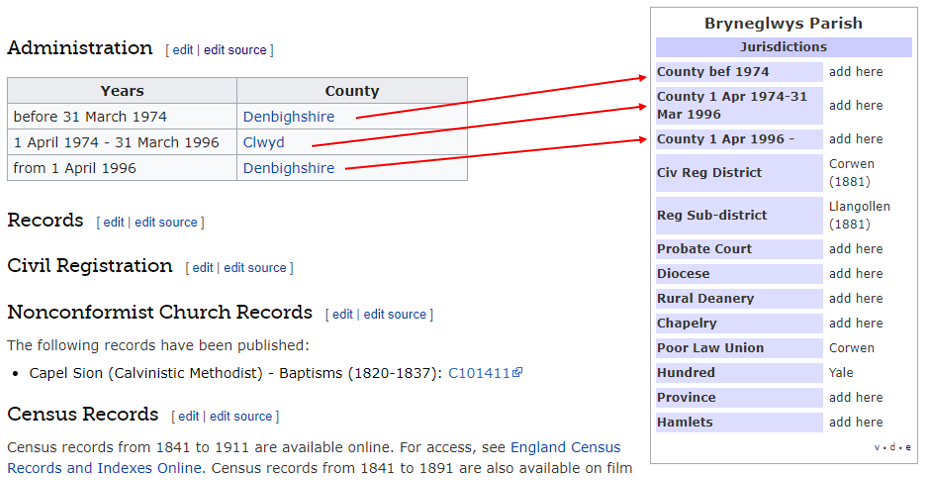The width and height of the screenshot is (925, 480).
Task: Open edit source for Civil Registration section
Action: [x=255, y=268]
